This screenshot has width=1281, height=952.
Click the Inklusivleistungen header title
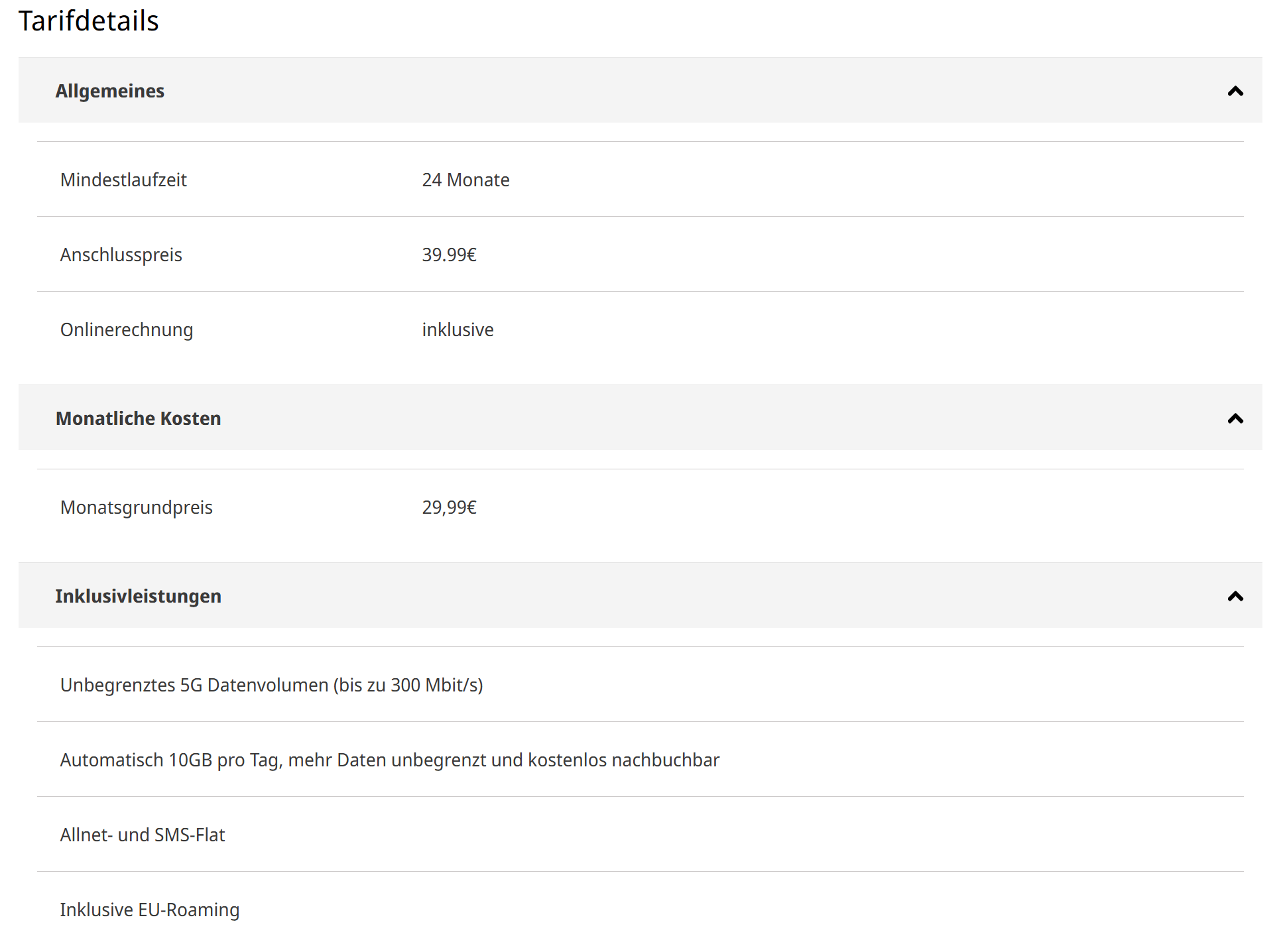138,597
